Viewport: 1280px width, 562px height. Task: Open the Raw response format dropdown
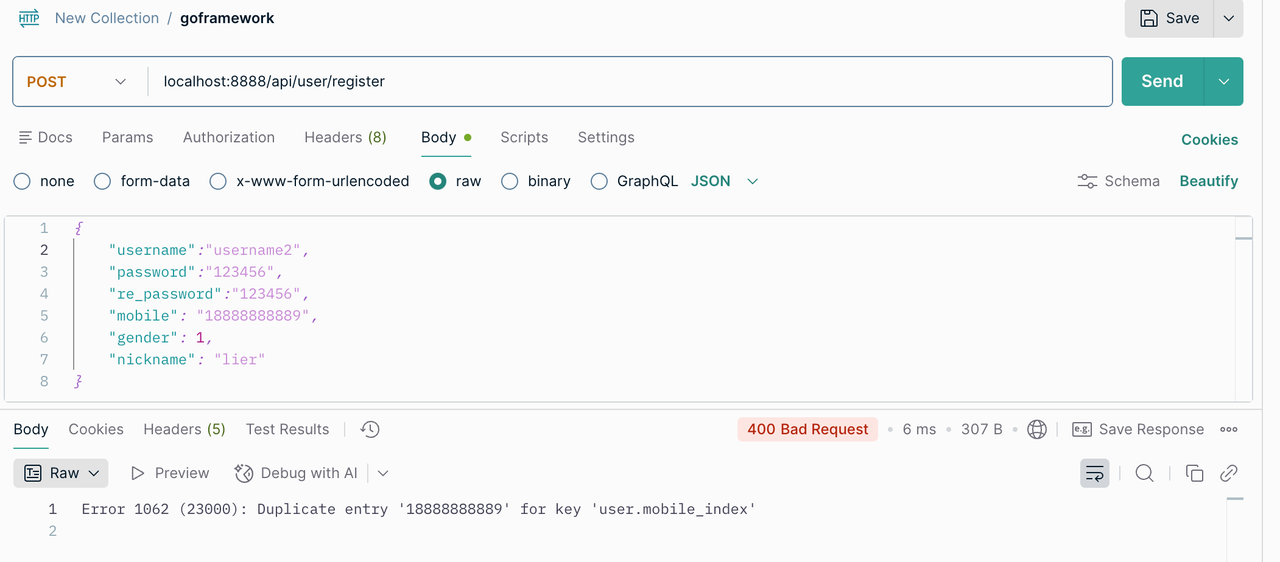(61, 473)
